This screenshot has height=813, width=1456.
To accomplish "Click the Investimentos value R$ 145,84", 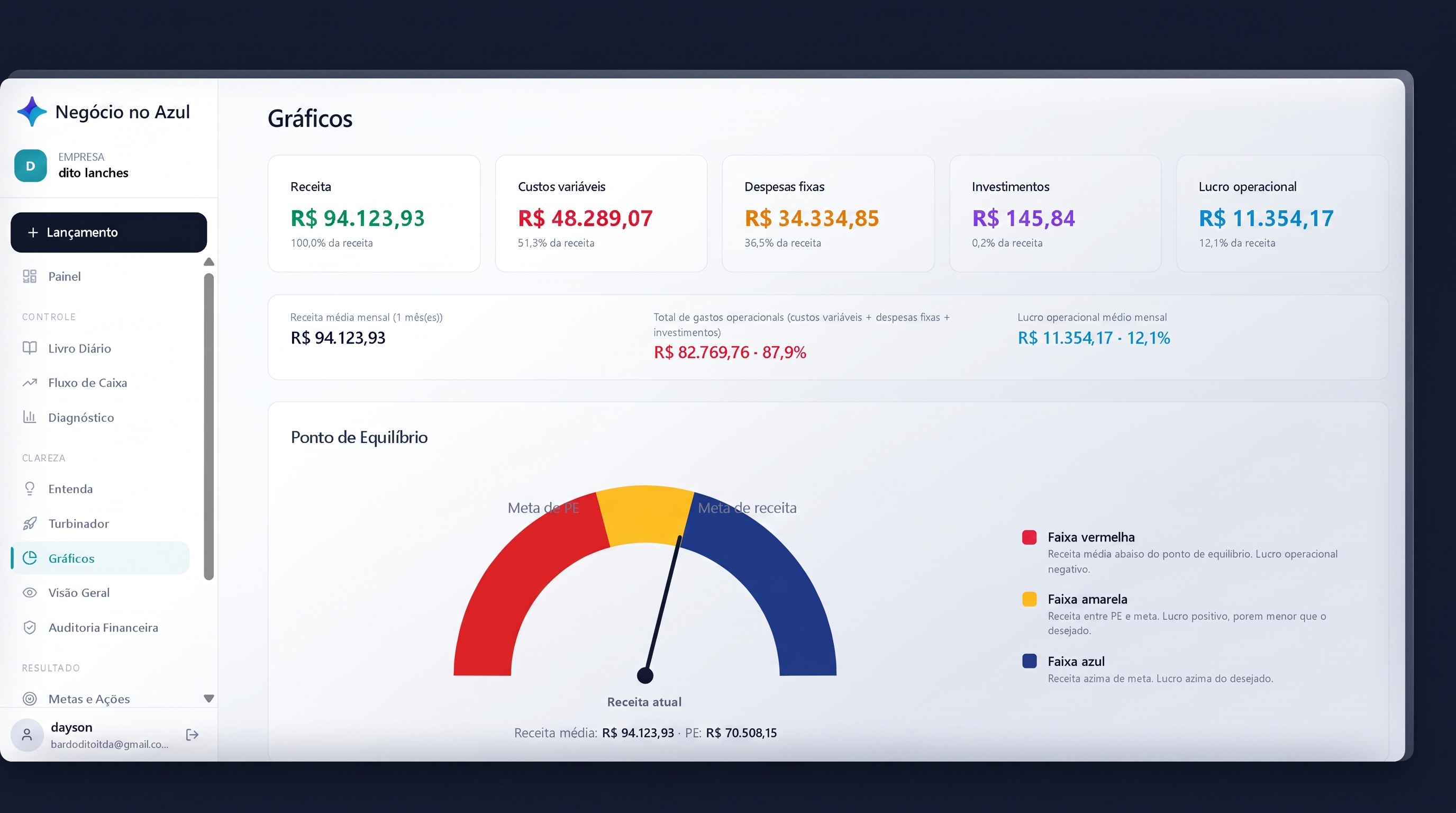I will point(1023,218).
